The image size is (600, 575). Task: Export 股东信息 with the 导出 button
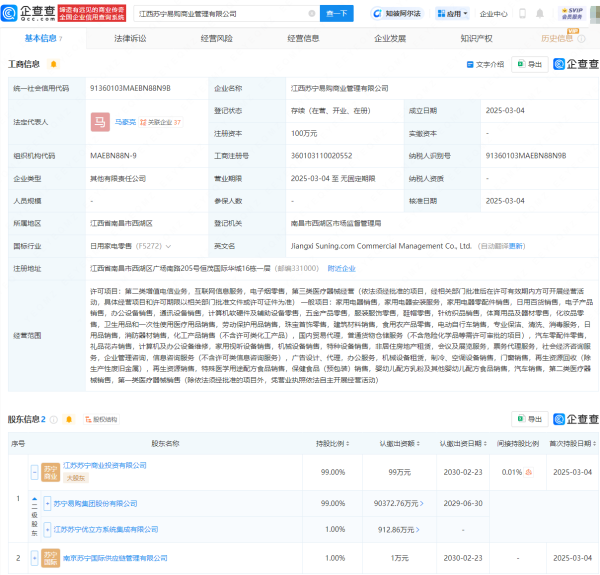coord(530,417)
